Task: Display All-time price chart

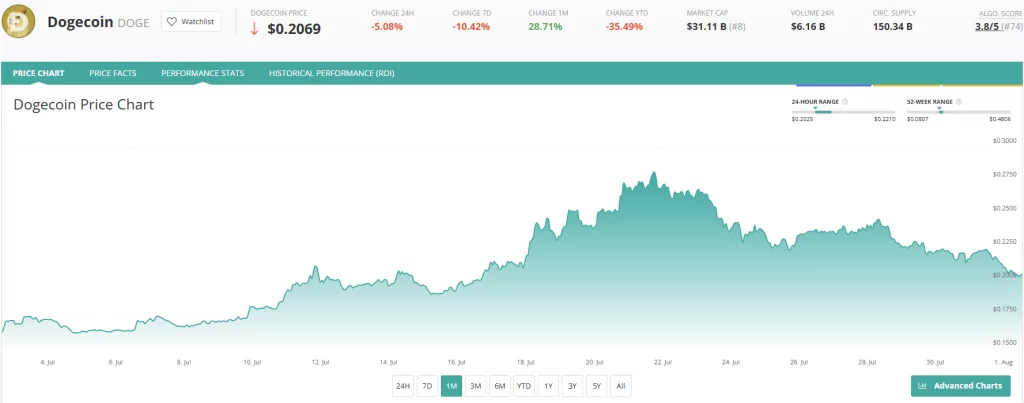Action: [620, 386]
